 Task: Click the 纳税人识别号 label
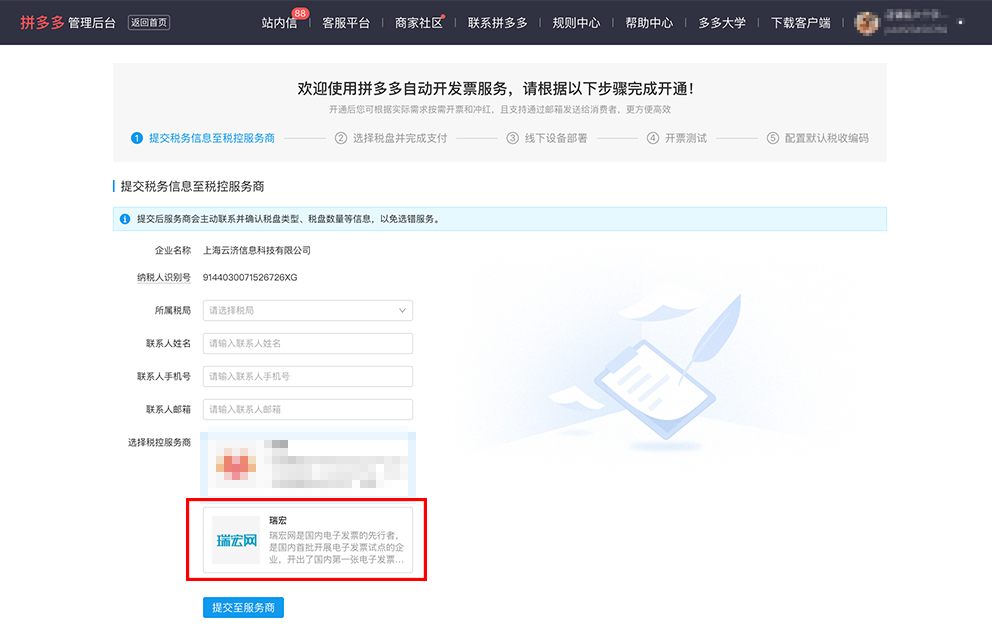[x=164, y=277]
